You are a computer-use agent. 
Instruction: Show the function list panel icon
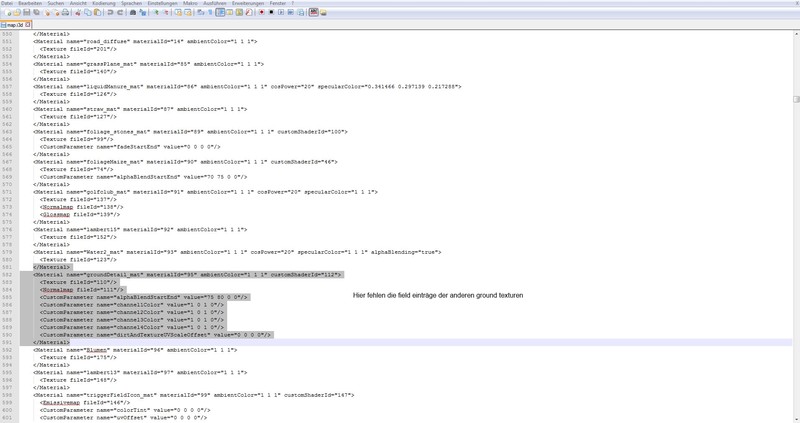[248, 12]
